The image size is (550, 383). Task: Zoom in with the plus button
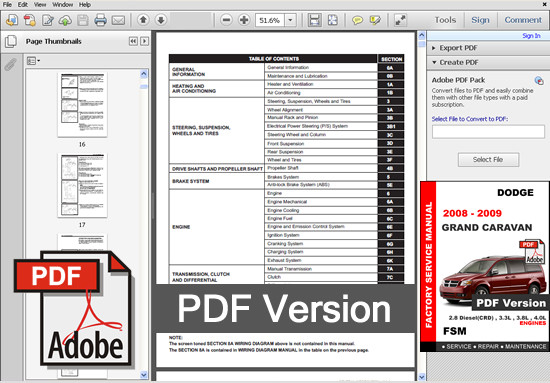coord(244,20)
